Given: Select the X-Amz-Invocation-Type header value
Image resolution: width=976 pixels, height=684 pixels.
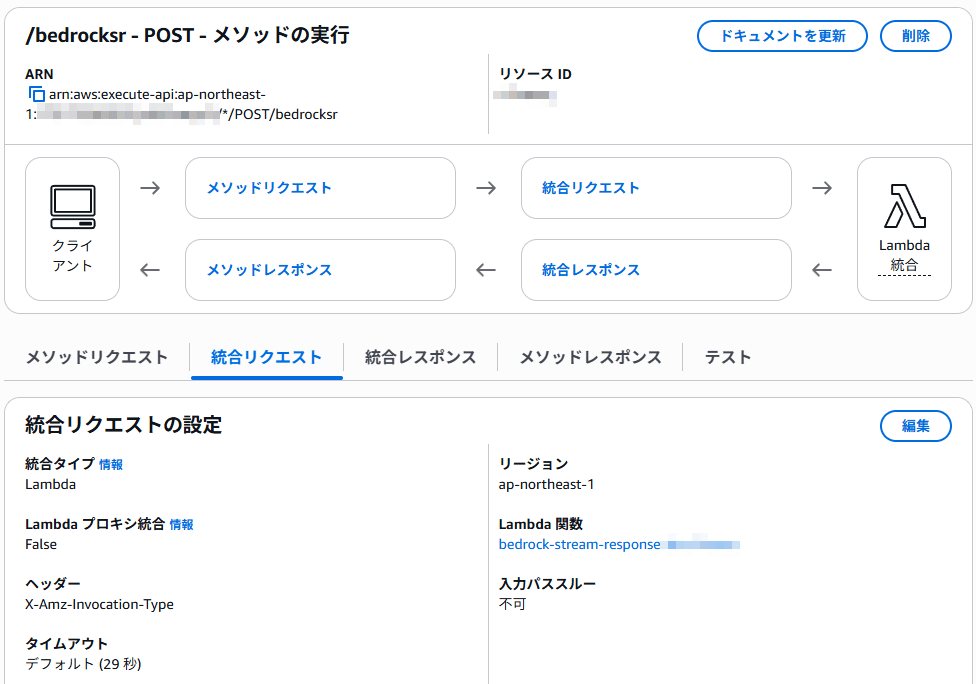Looking at the screenshot, I should (100, 604).
